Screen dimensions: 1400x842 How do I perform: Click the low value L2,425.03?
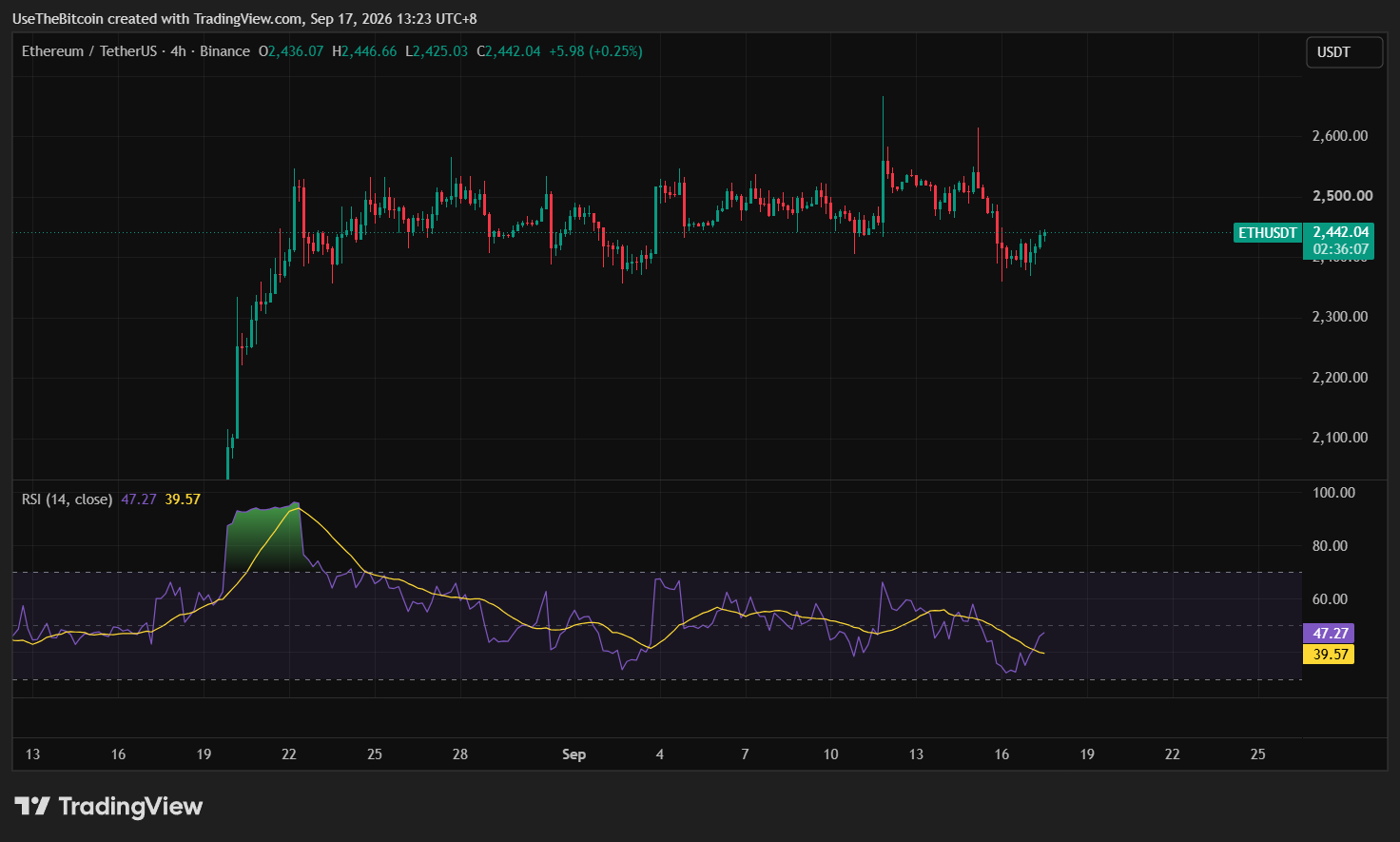point(437,51)
